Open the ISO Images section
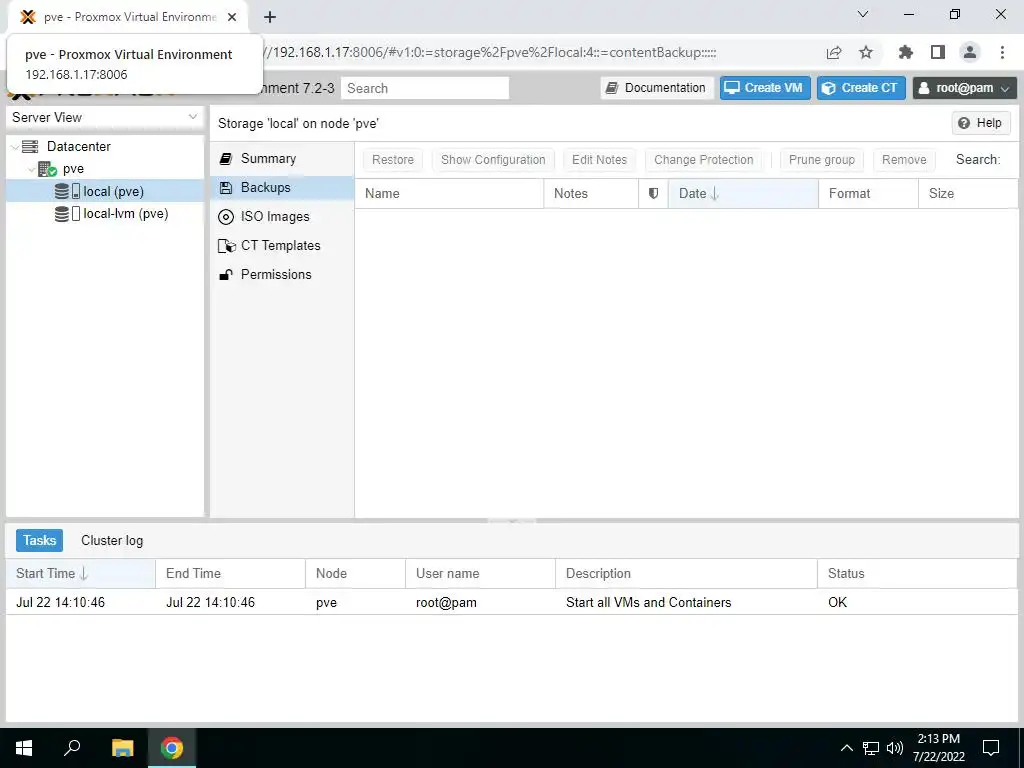This screenshot has width=1024, height=768. pyautogui.click(x=282, y=217)
